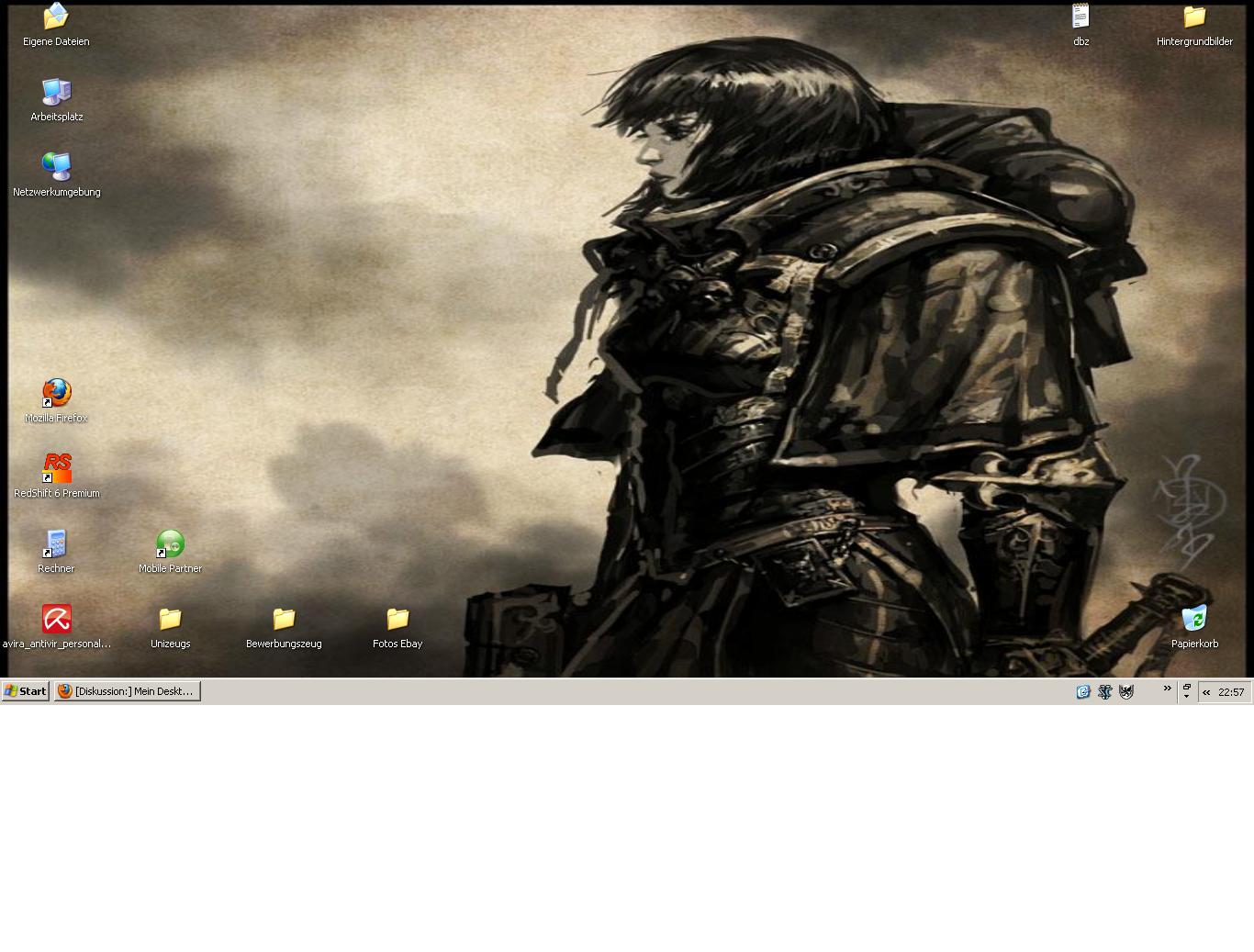This screenshot has height=952, width=1254.
Task: Expand hidden system tray icons arrow
Action: (x=1206, y=692)
